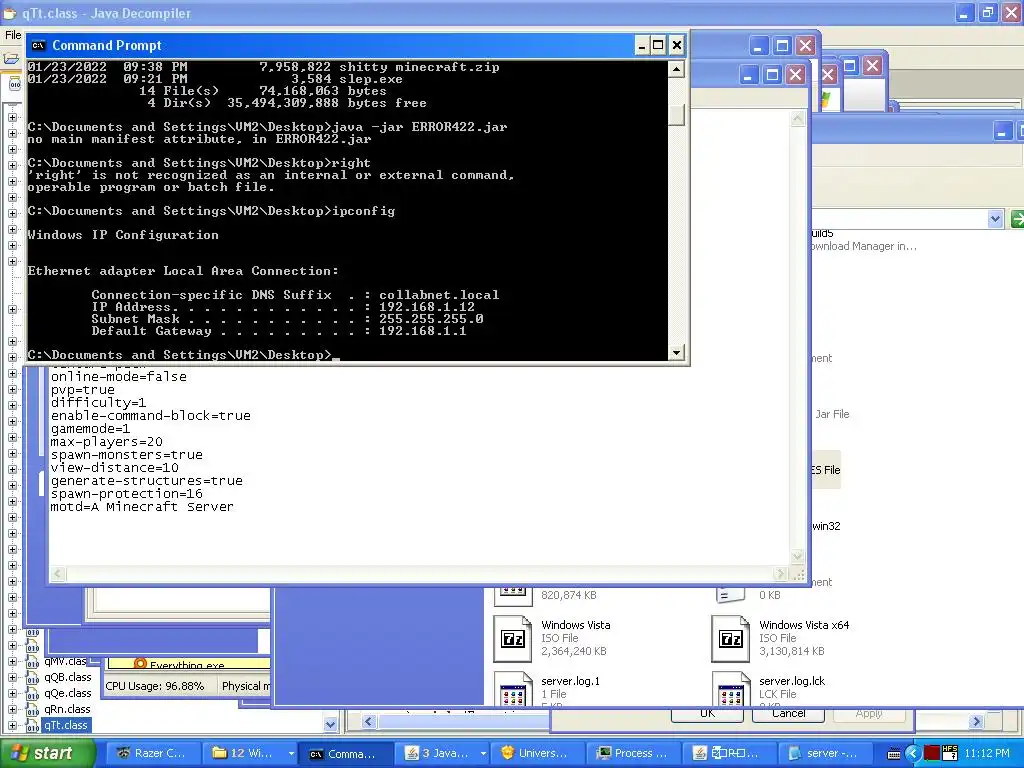Click the difficulty=1 line in Notepad
The height and width of the screenshot is (768, 1024).
[x=99, y=403]
